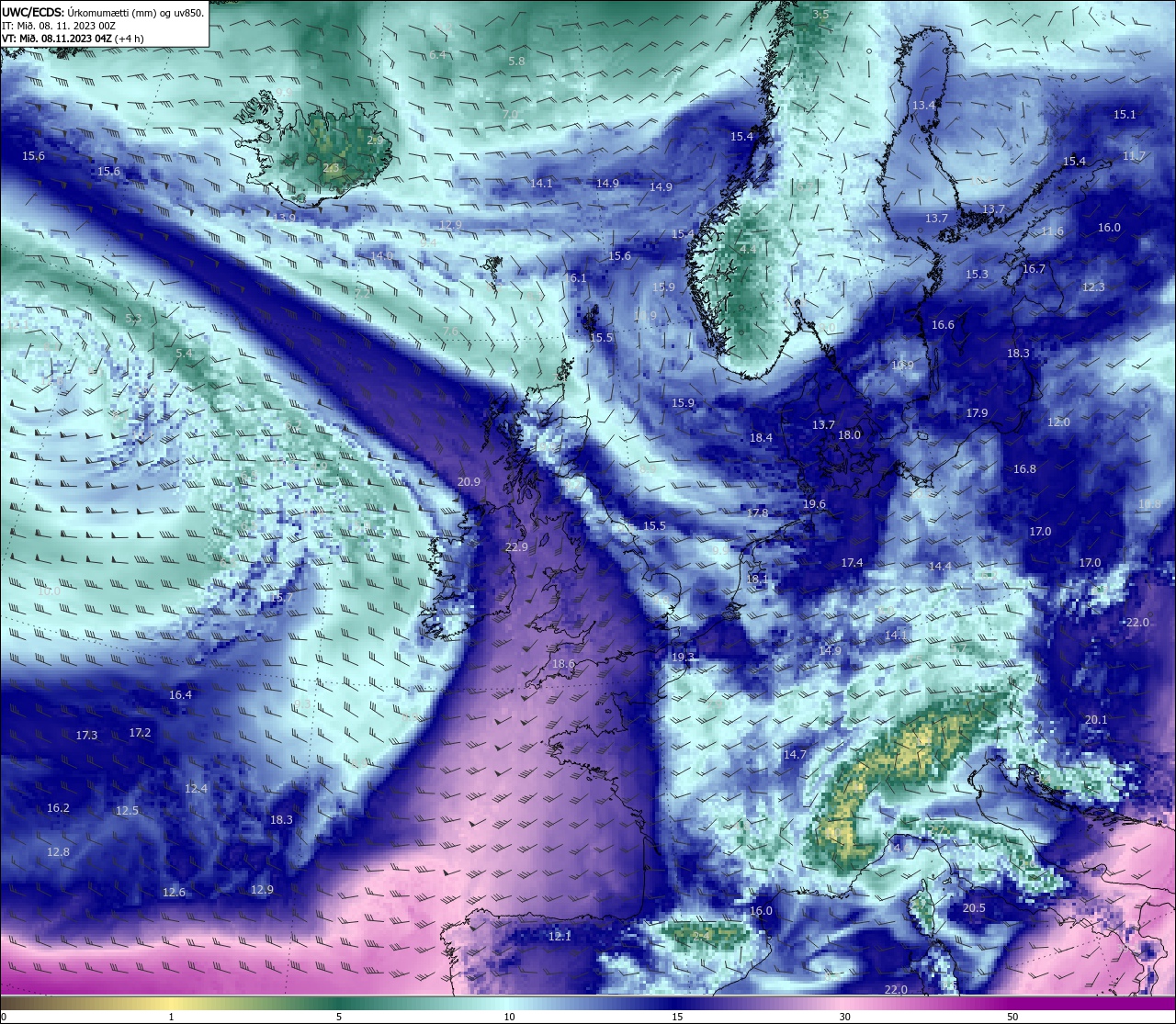The image size is (1176, 1024).
Task: Click the value 18.1
Action: [x=758, y=579]
